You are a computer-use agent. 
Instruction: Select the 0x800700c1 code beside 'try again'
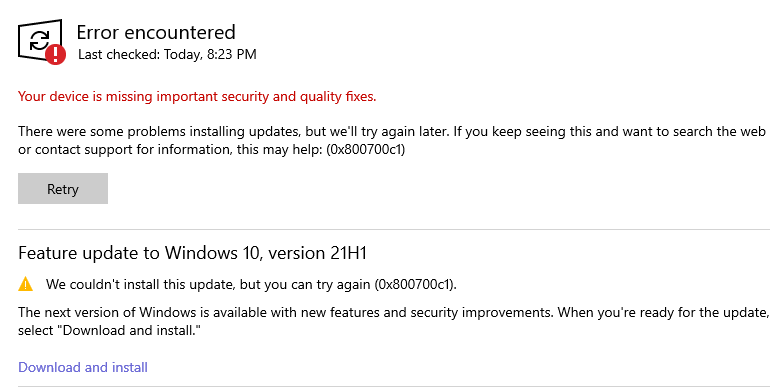(x=415, y=284)
